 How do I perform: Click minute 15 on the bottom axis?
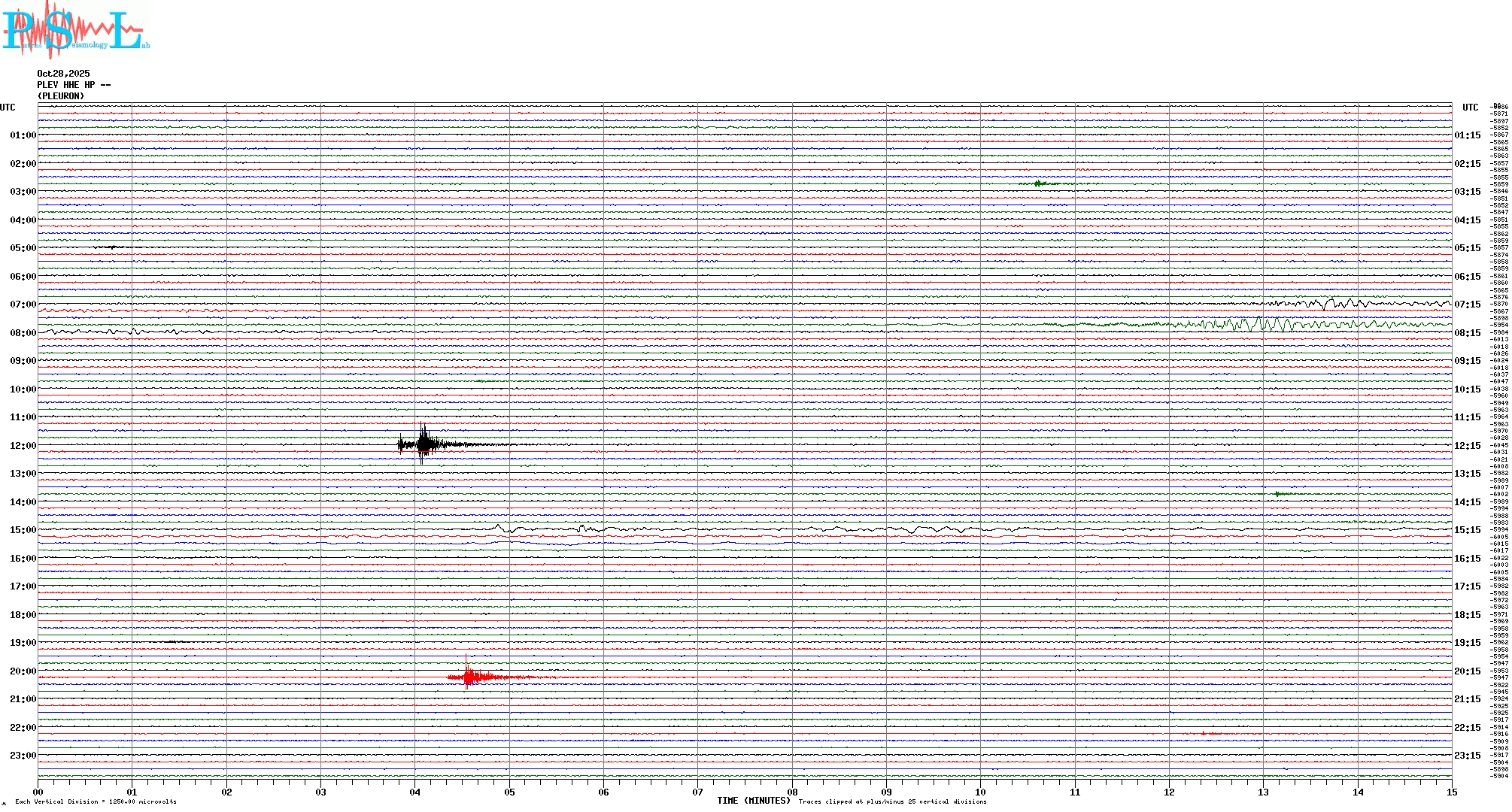pos(1451,792)
